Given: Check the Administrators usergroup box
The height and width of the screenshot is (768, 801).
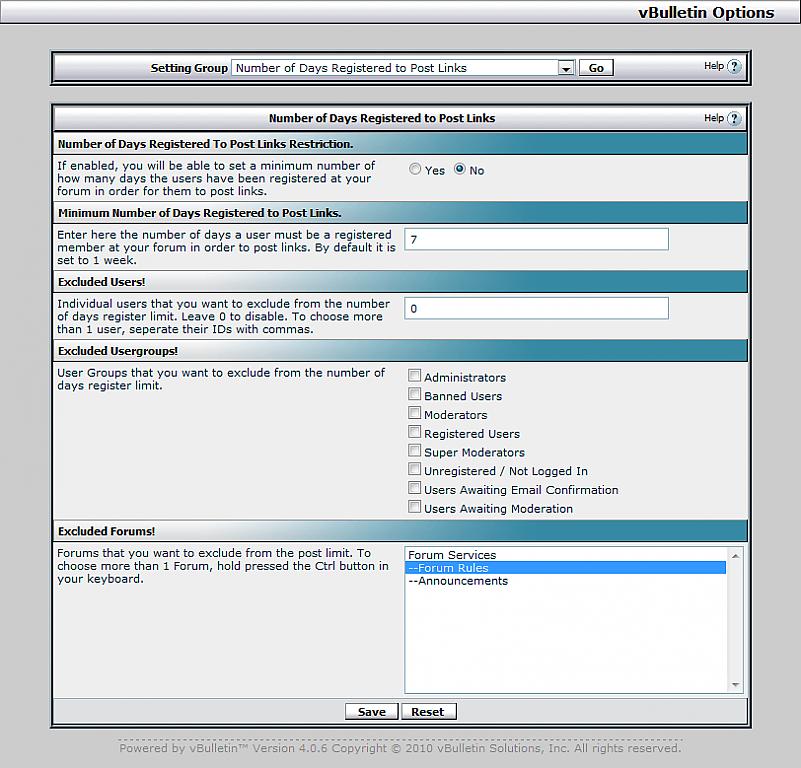Looking at the screenshot, I should tap(414, 376).
